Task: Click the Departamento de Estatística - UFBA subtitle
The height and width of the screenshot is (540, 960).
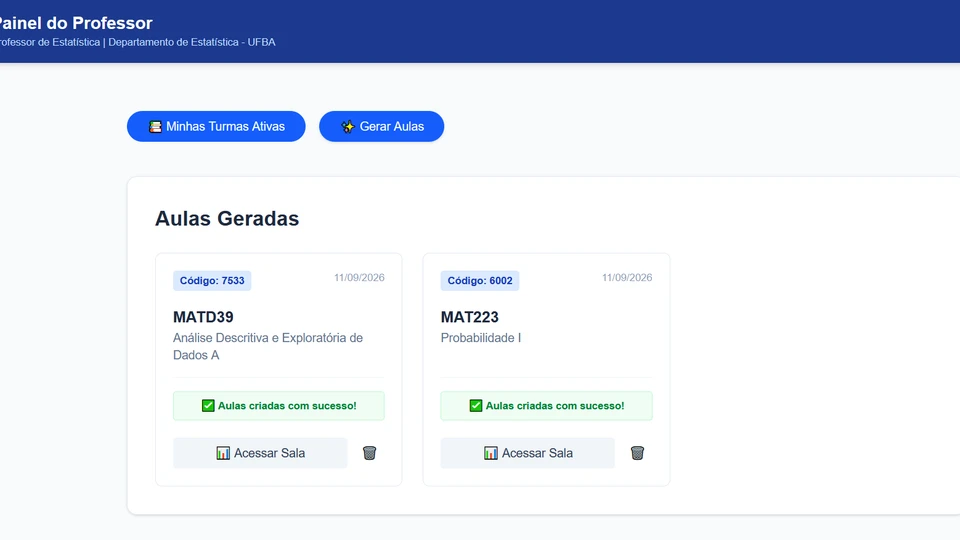Action: click(x=192, y=42)
